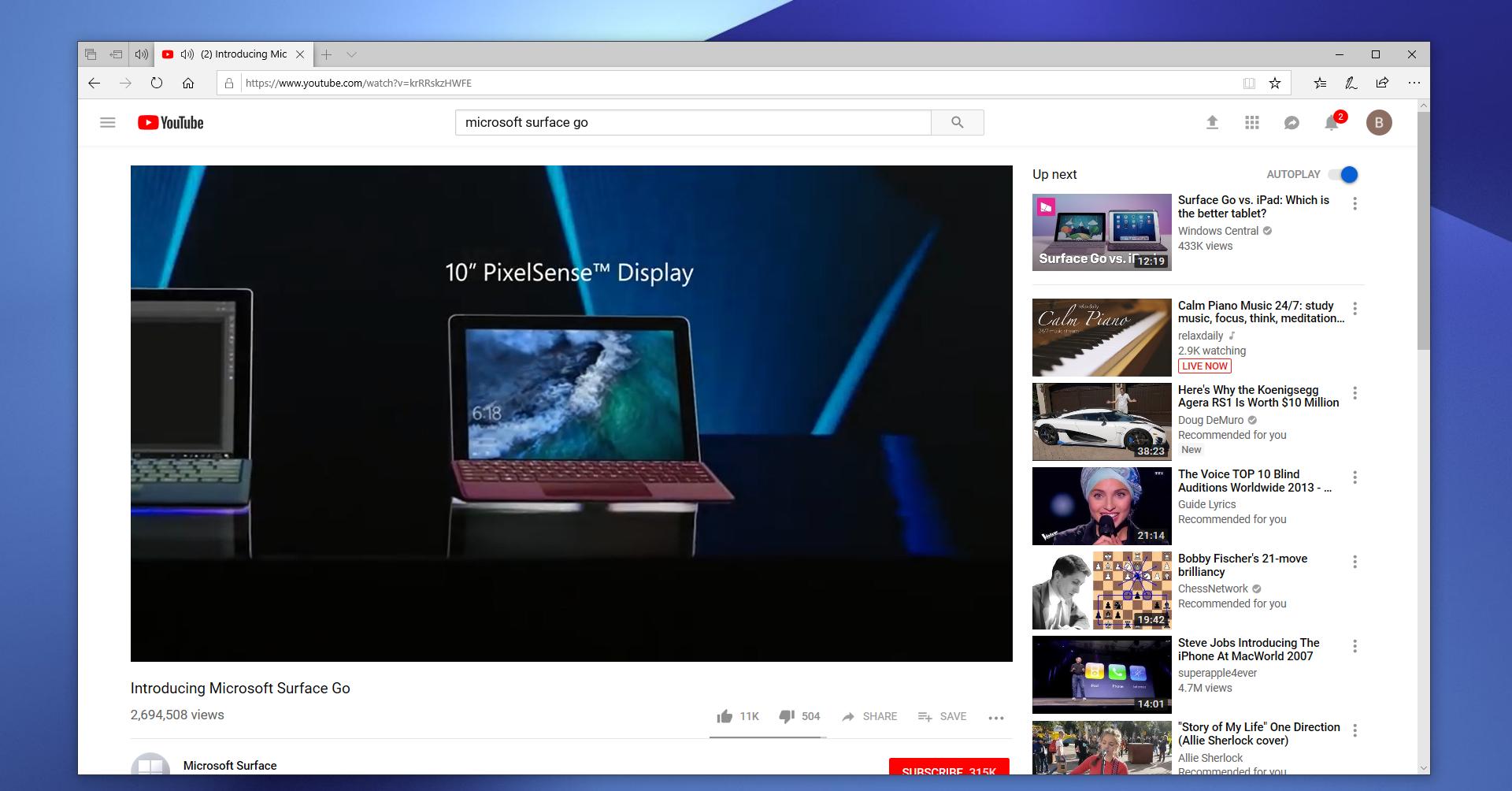Open options menu for Surface Go vs. iPad

[x=1354, y=204]
